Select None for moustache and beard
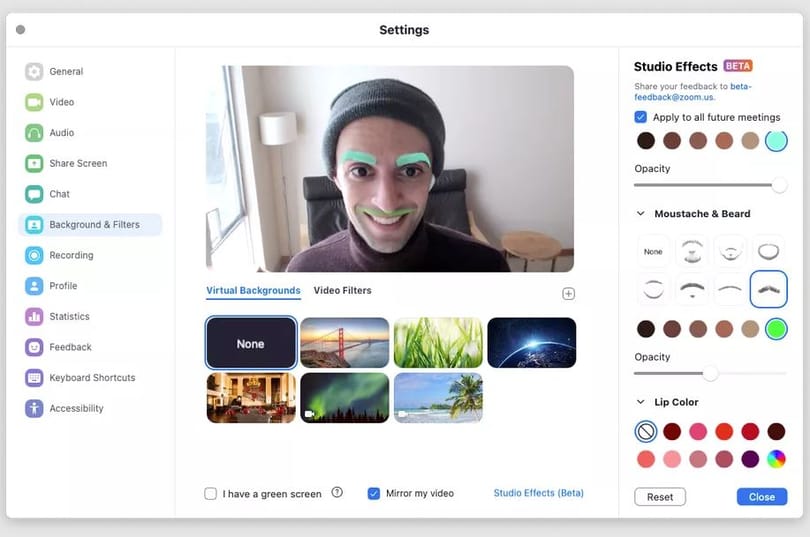The height and width of the screenshot is (537, 810). pos(653,251)
